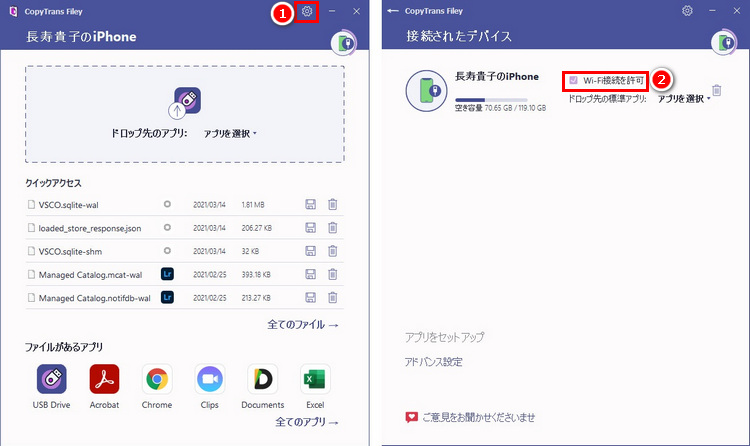This screenshot has width=750, height=446.
Task: Click VSCO icon on VSCO.sqlite-shm row
Action: (167, 251)
